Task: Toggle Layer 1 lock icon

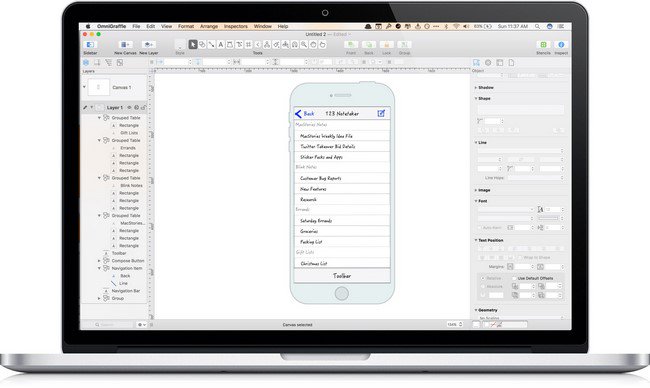Action: [x=143, y=107]
